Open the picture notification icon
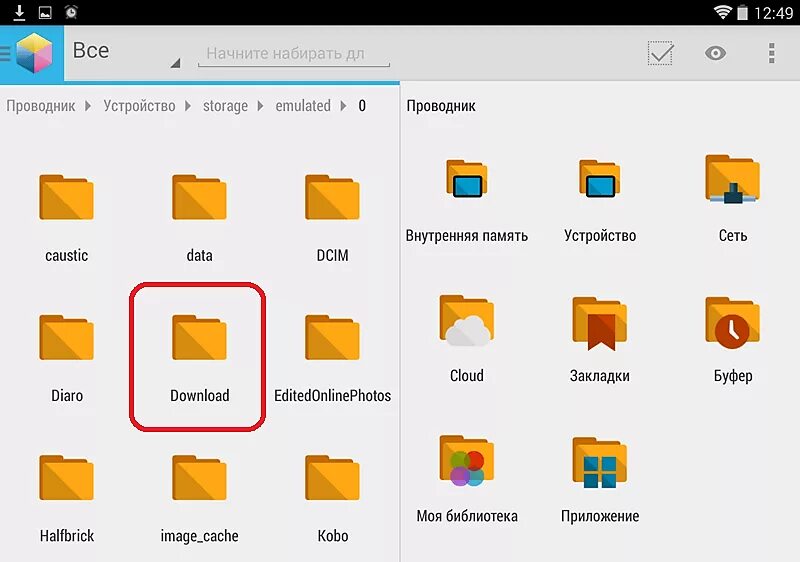Viewport: 800px width, 562px height. click(x=45, y=12)
